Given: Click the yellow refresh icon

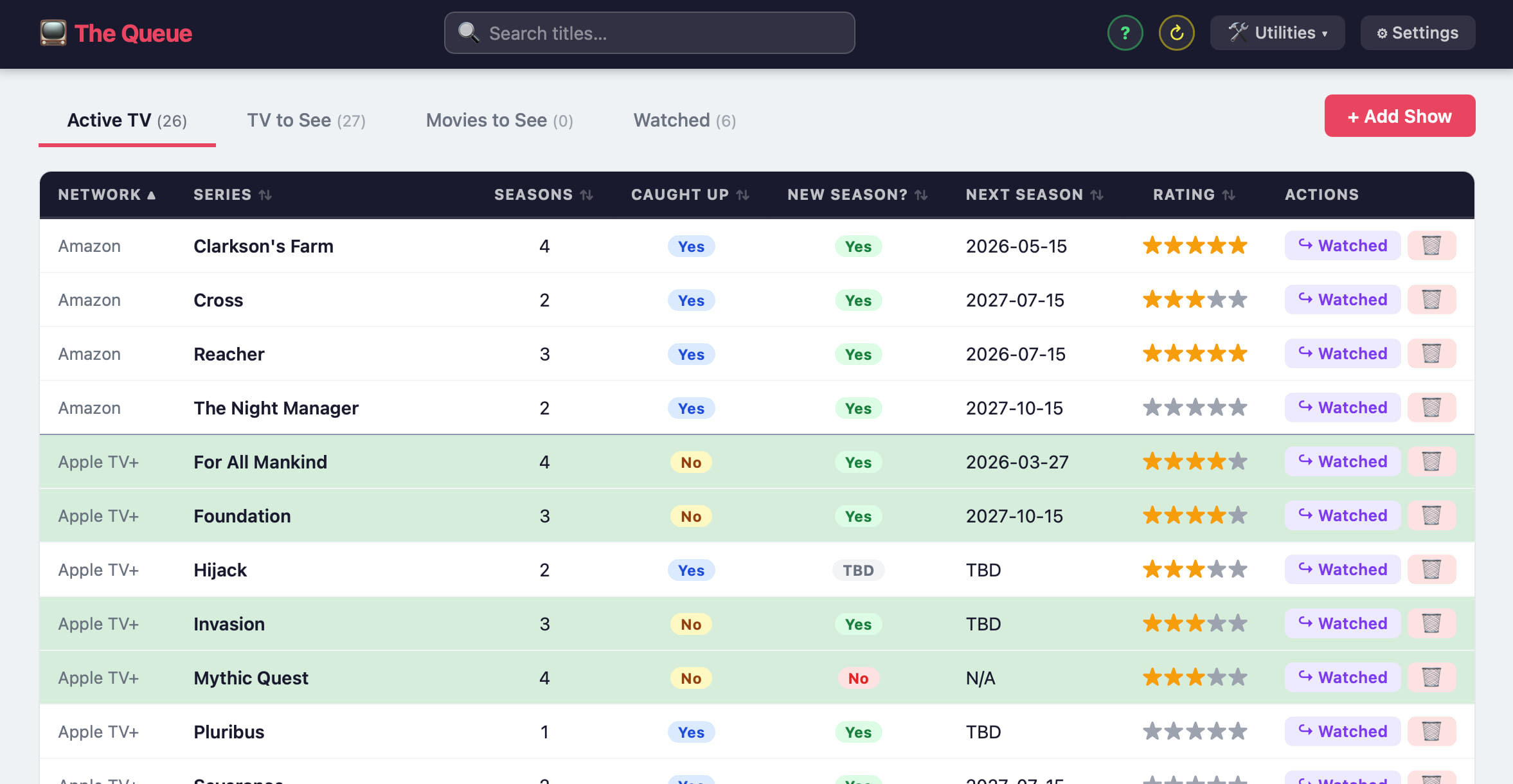Looking at the screenshot, I should (x=1176, y=33).
